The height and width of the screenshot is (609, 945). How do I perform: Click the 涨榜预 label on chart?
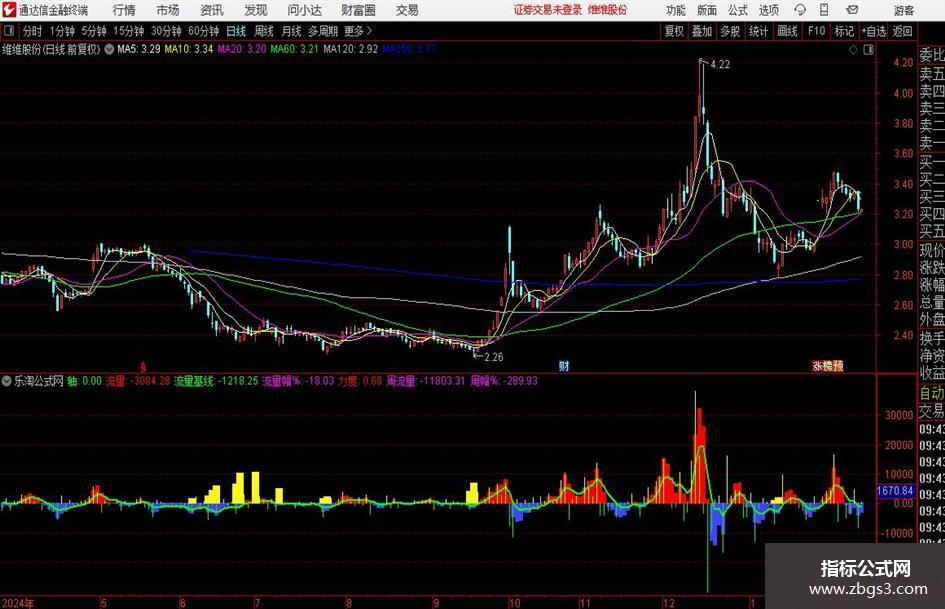tap(828, 365)
